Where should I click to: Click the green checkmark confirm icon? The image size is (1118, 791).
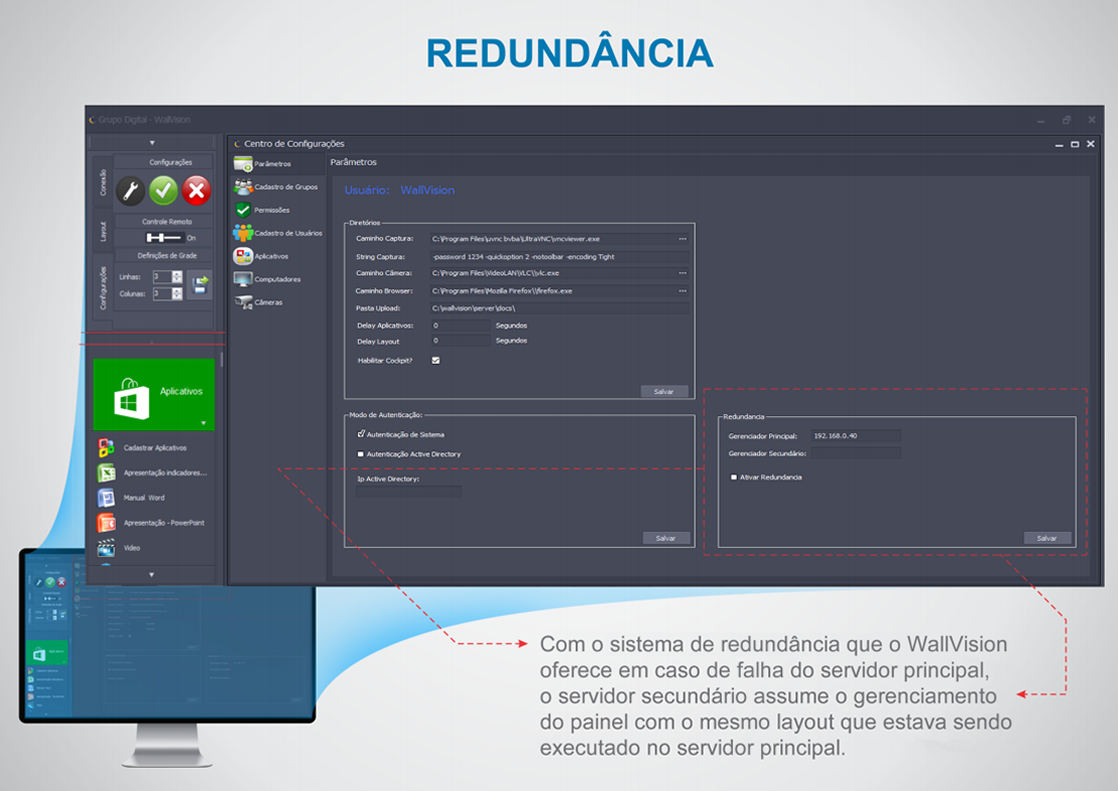163,190
